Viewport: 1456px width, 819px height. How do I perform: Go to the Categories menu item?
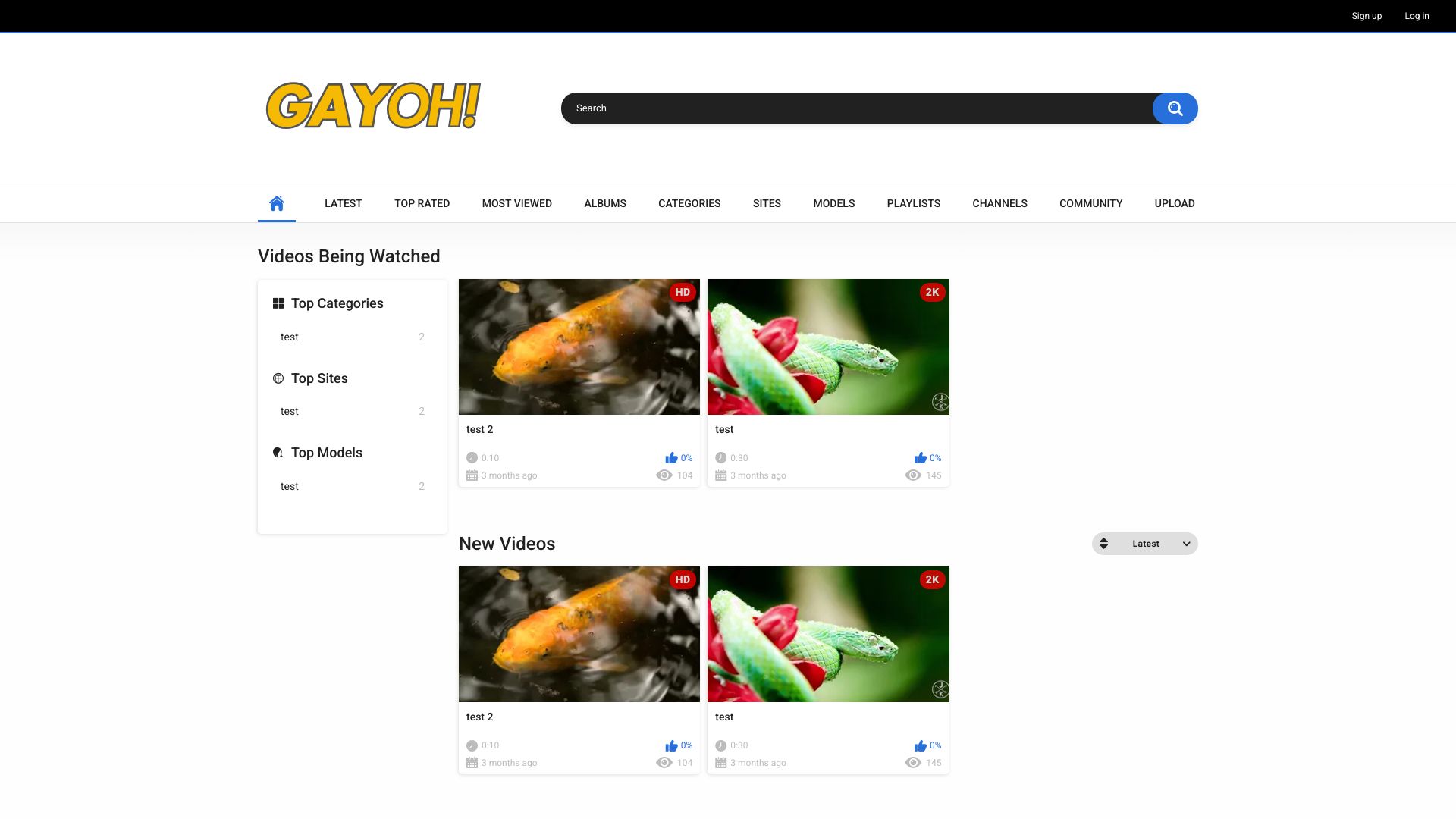[x=689, y=203]
